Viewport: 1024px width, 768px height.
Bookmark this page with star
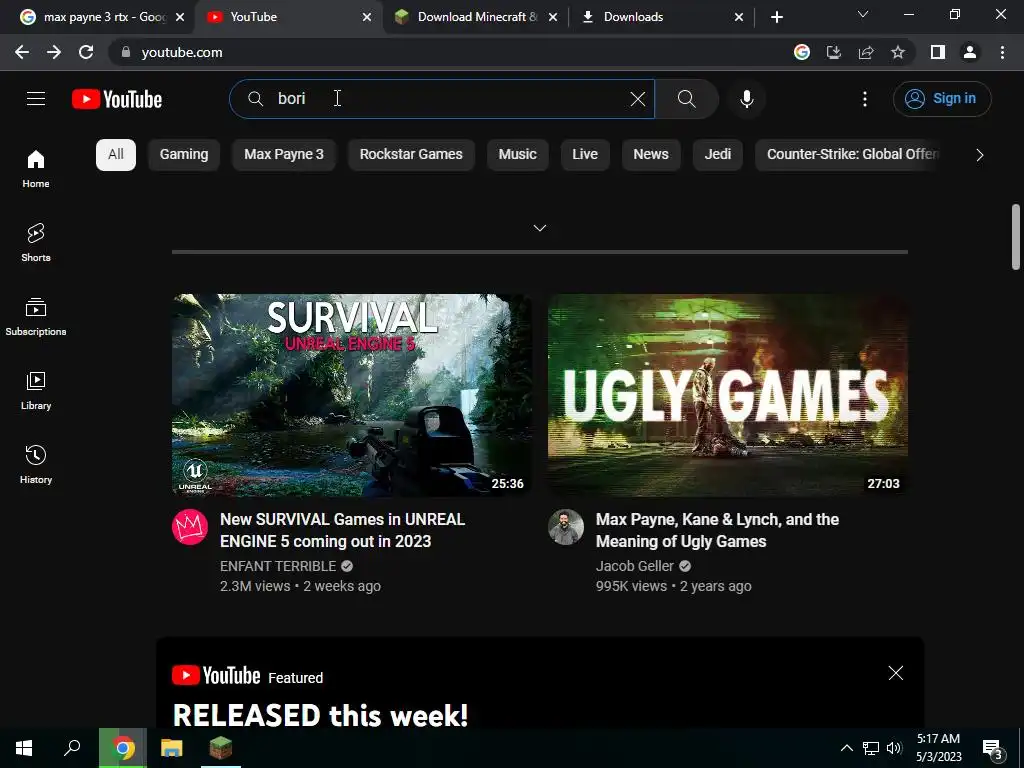(898, 52)
